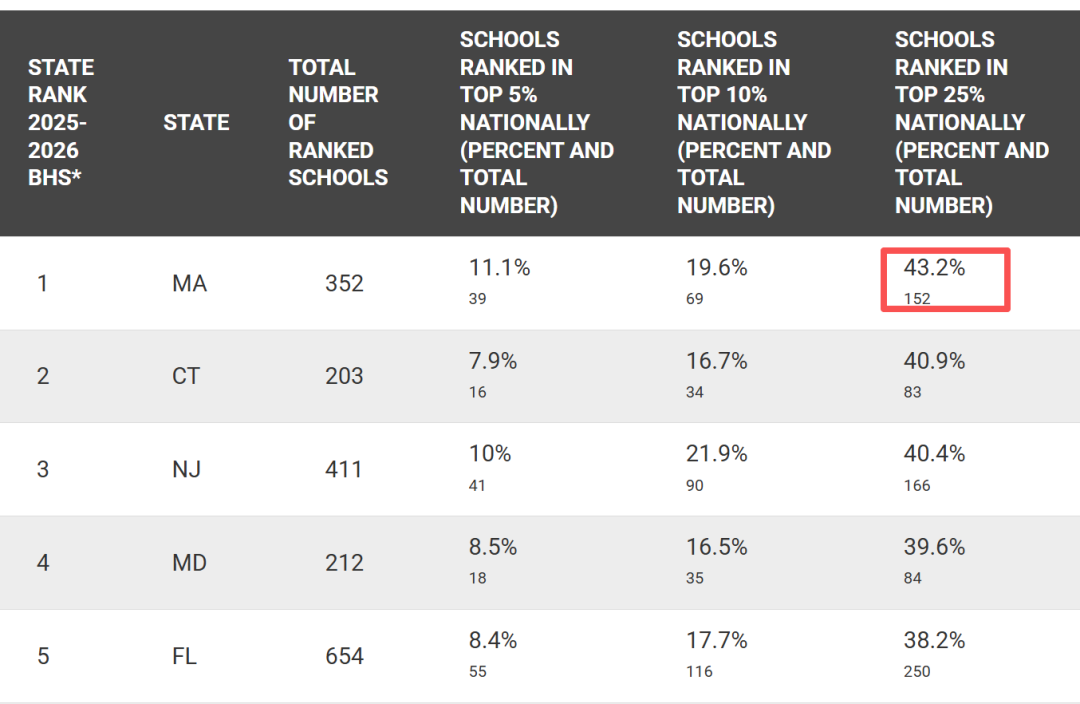Click the 38.2% top 25% cell for FL

click(934, 654)
